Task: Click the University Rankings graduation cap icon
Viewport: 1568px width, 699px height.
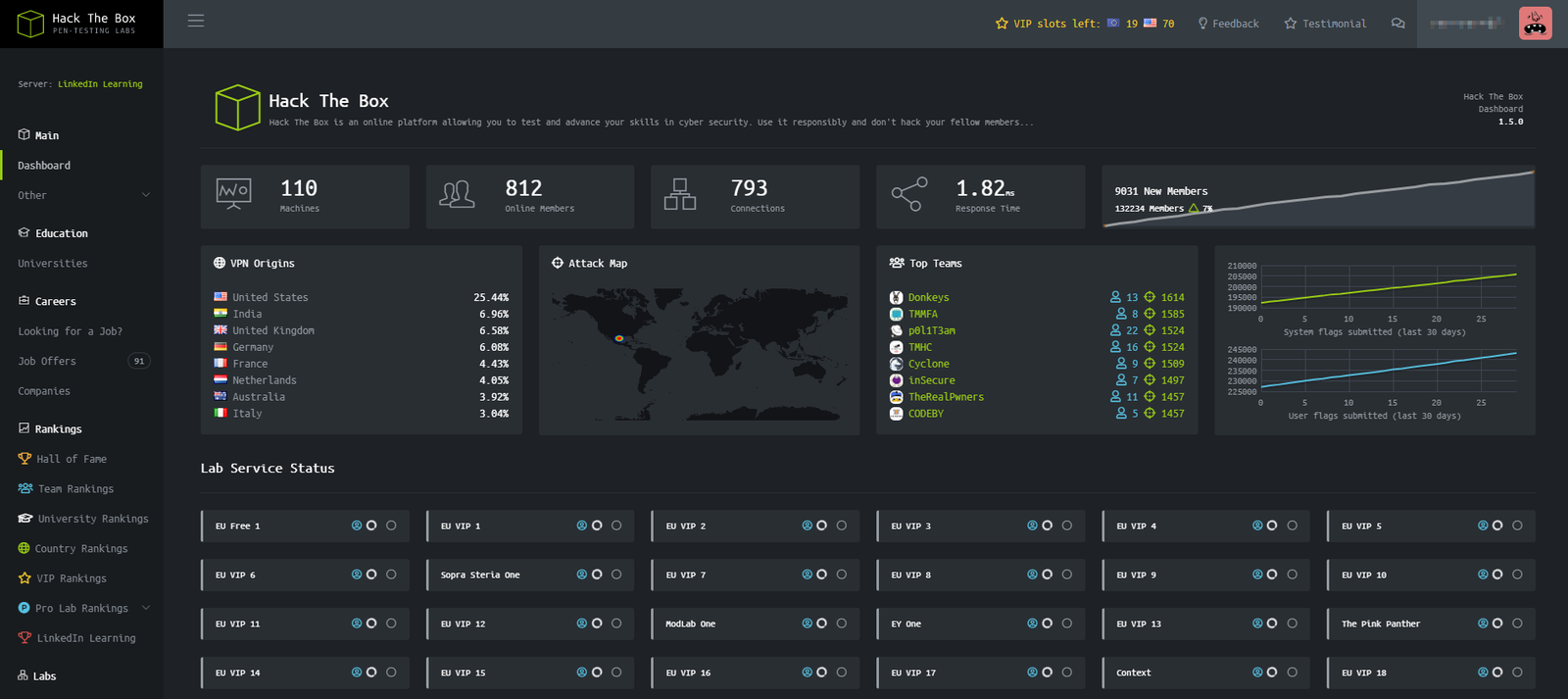Action: point(25,519)
